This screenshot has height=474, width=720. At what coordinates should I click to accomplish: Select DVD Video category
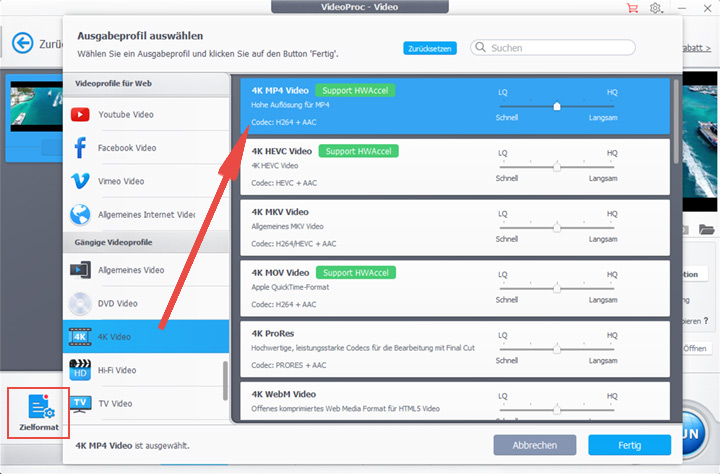[146, 304]
